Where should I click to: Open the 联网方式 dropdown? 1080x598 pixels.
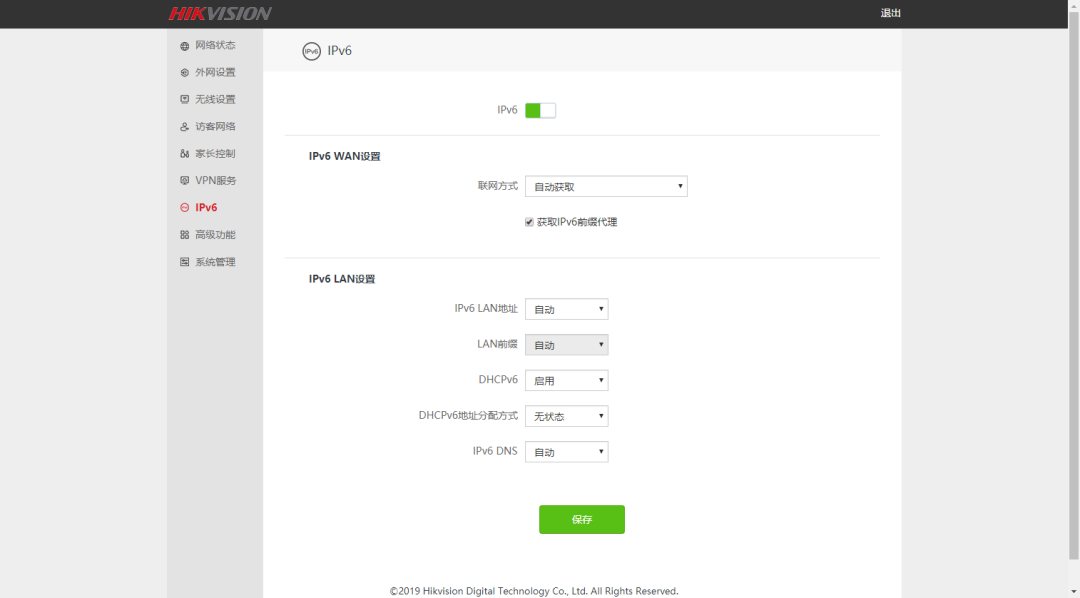tap(606, 187)
